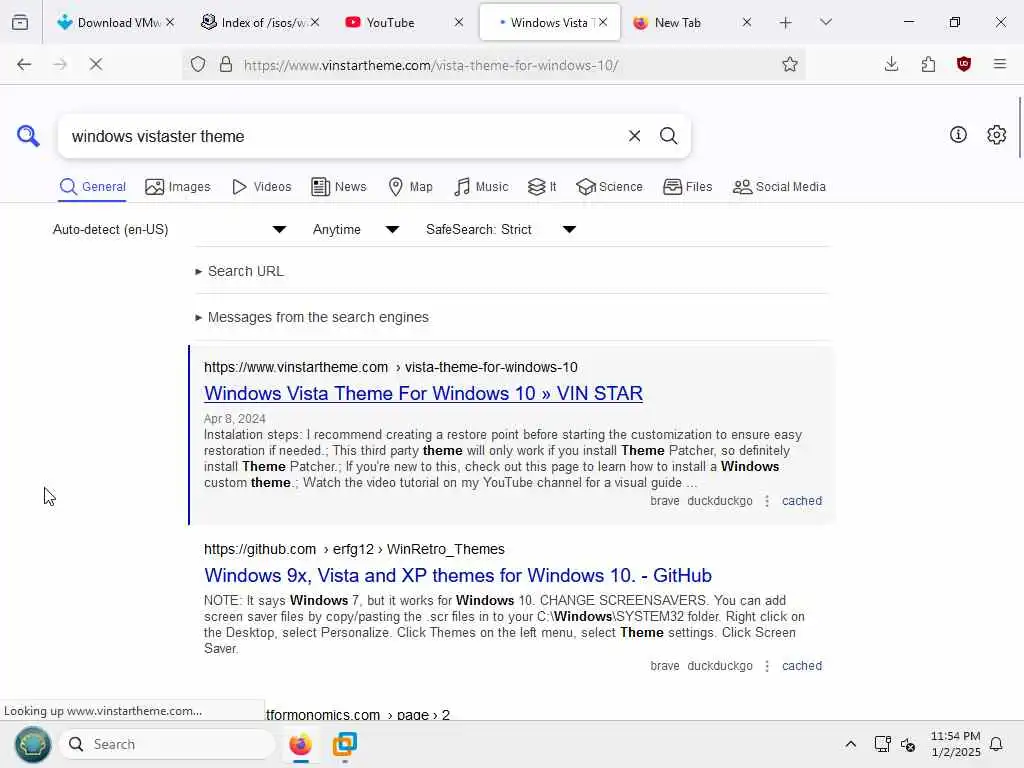1024x768 pixels.
Task: Open the muted volume tray icon
Action: (x=908, y=744)
